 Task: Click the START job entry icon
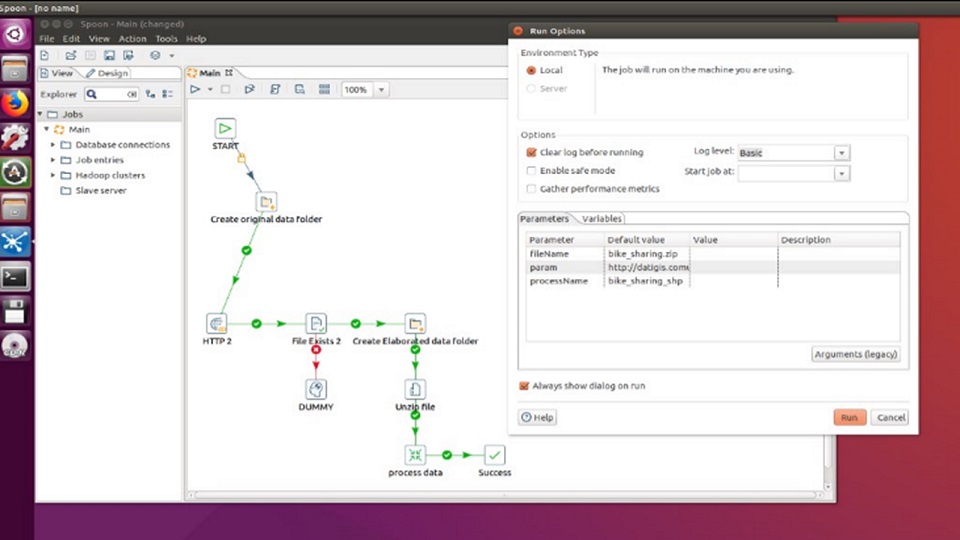click(225, 128)
